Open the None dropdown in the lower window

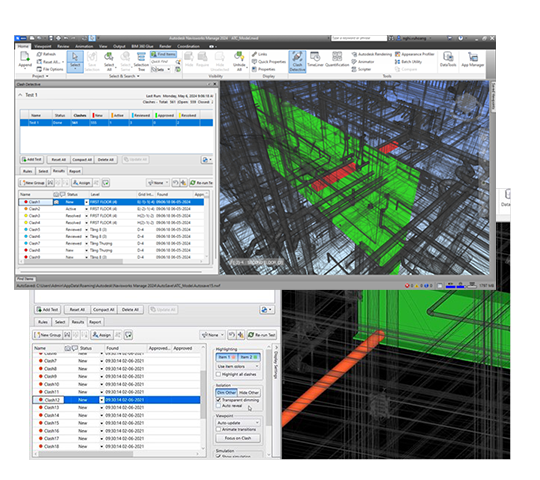point(212,335)
